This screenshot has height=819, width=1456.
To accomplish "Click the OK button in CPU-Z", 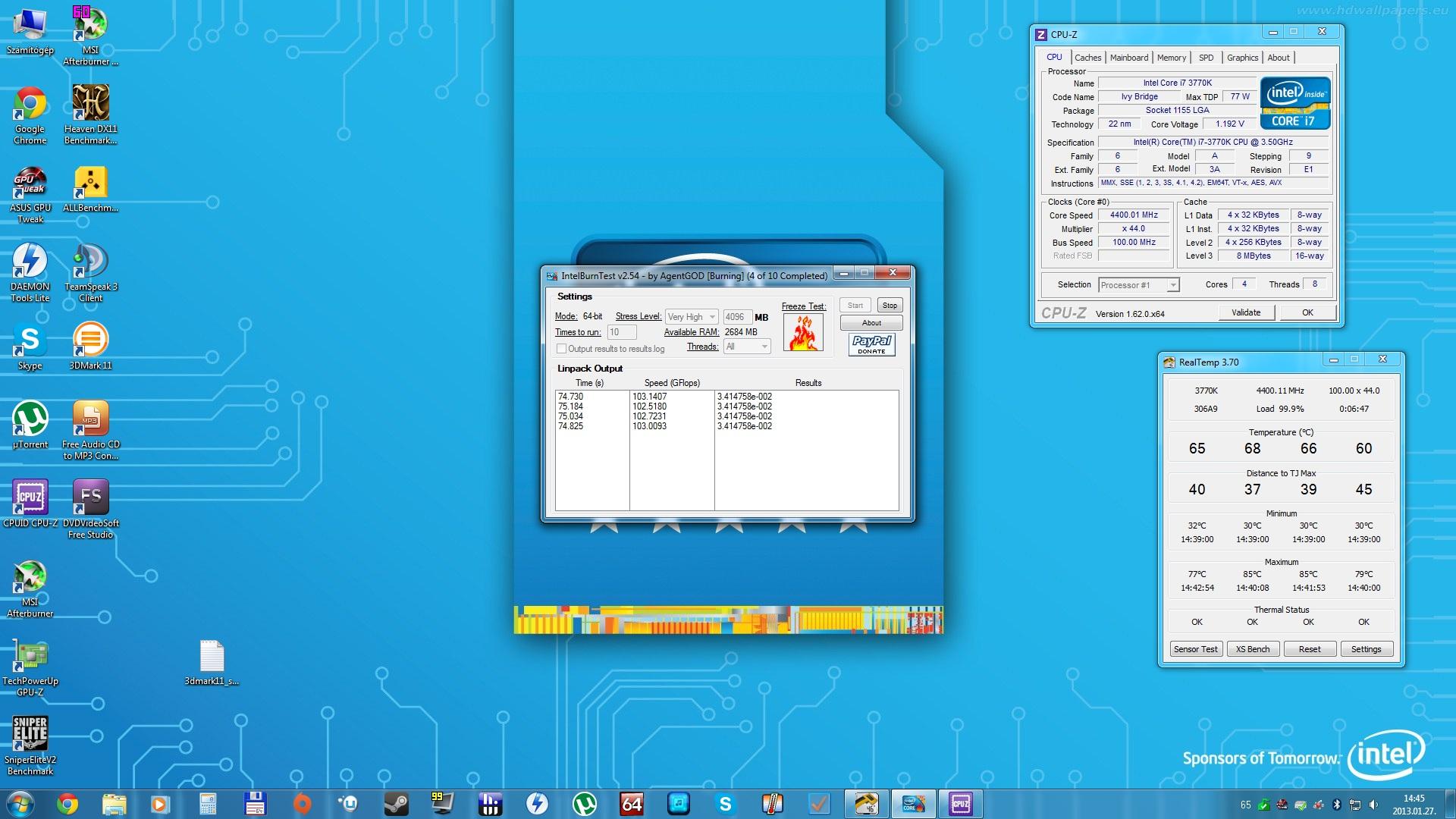I will point(1307,312).
